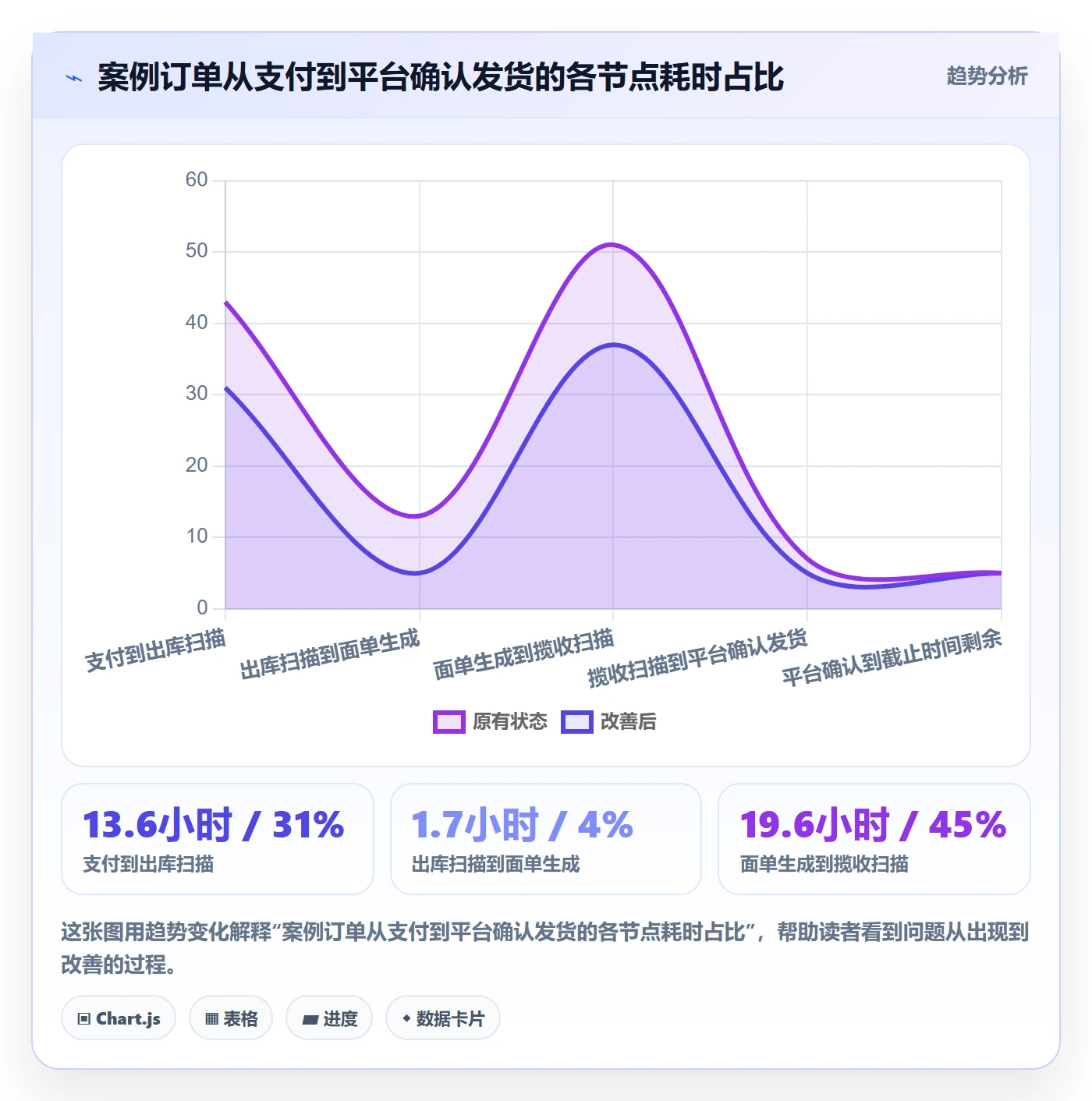
Task: Click the 改善后 legend label
Action: click(x=629, y=722)
